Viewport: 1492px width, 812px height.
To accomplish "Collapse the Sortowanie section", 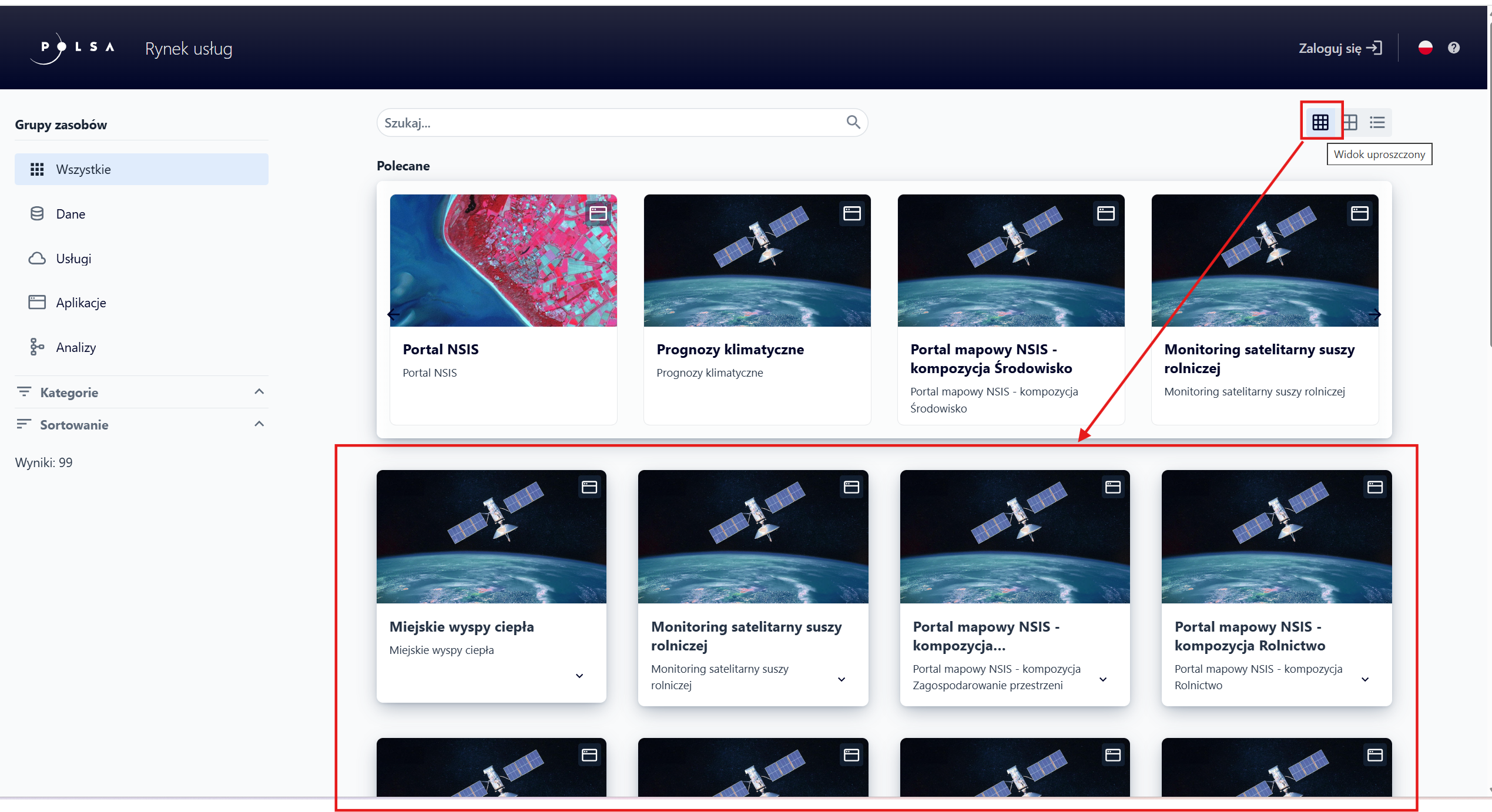I will pos(259,424).
